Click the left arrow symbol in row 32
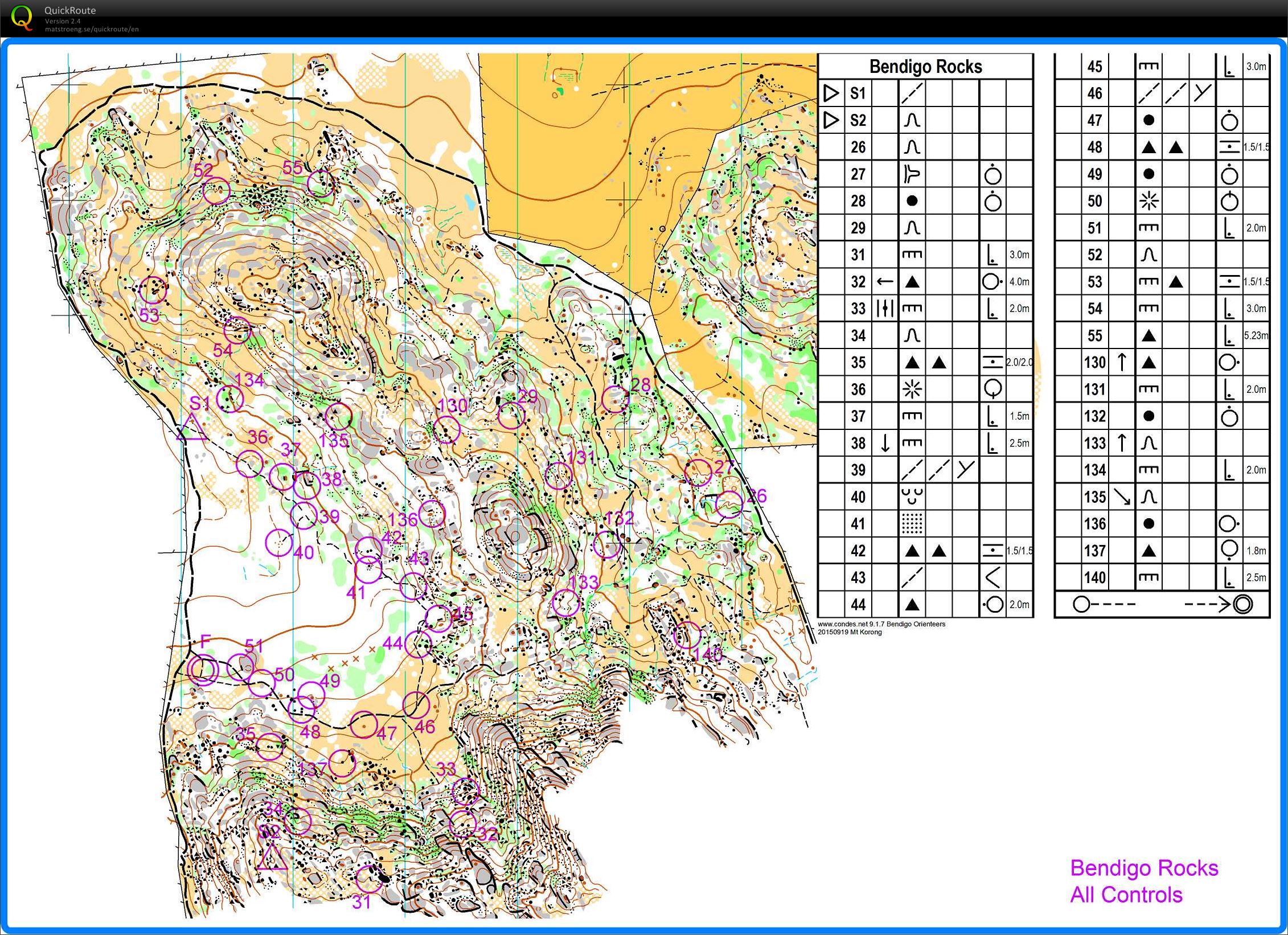The width and height of the screenshot is (1288, 935). [885, 281]
